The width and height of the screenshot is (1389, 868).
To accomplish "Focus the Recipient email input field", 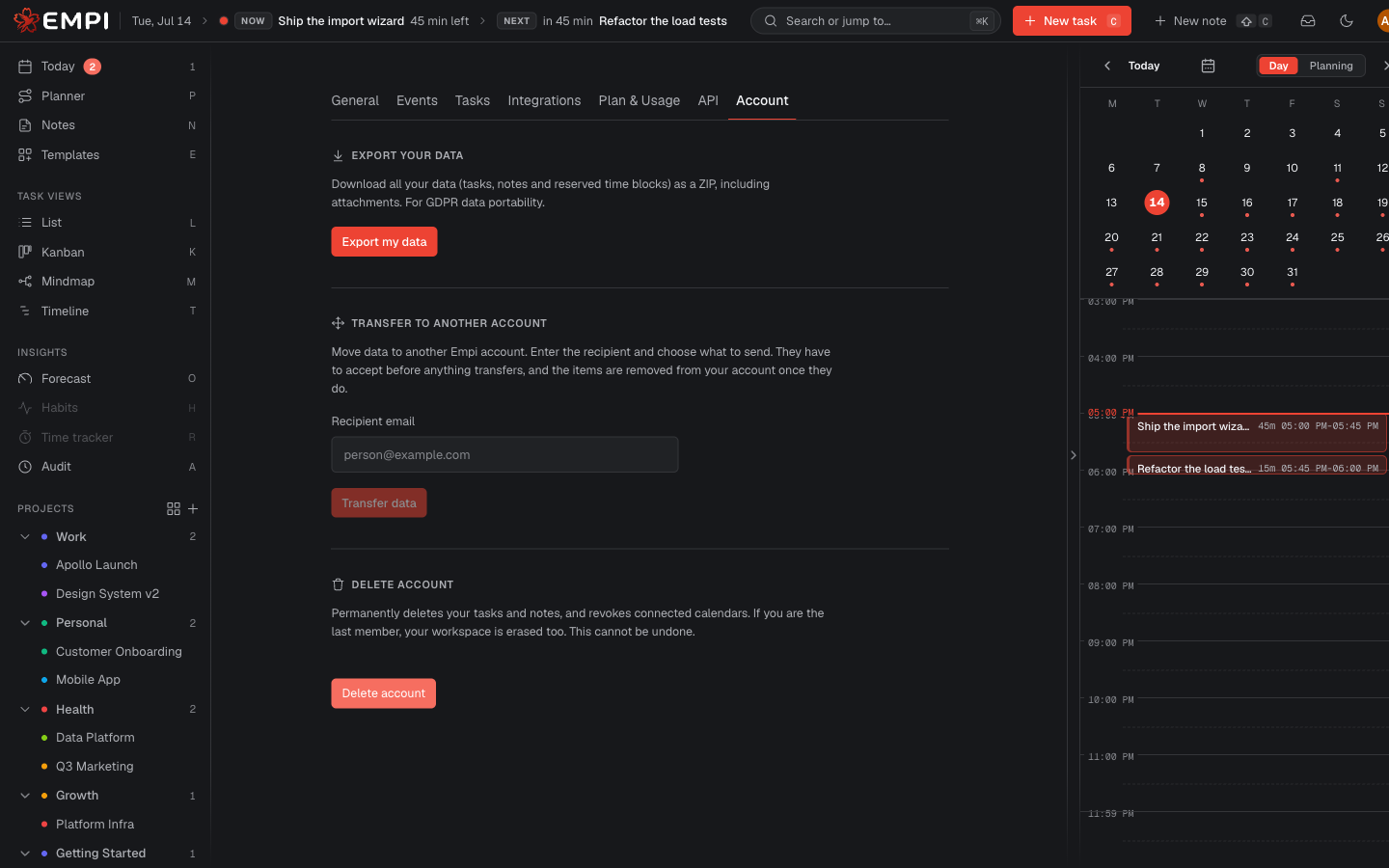I will 504,454.
